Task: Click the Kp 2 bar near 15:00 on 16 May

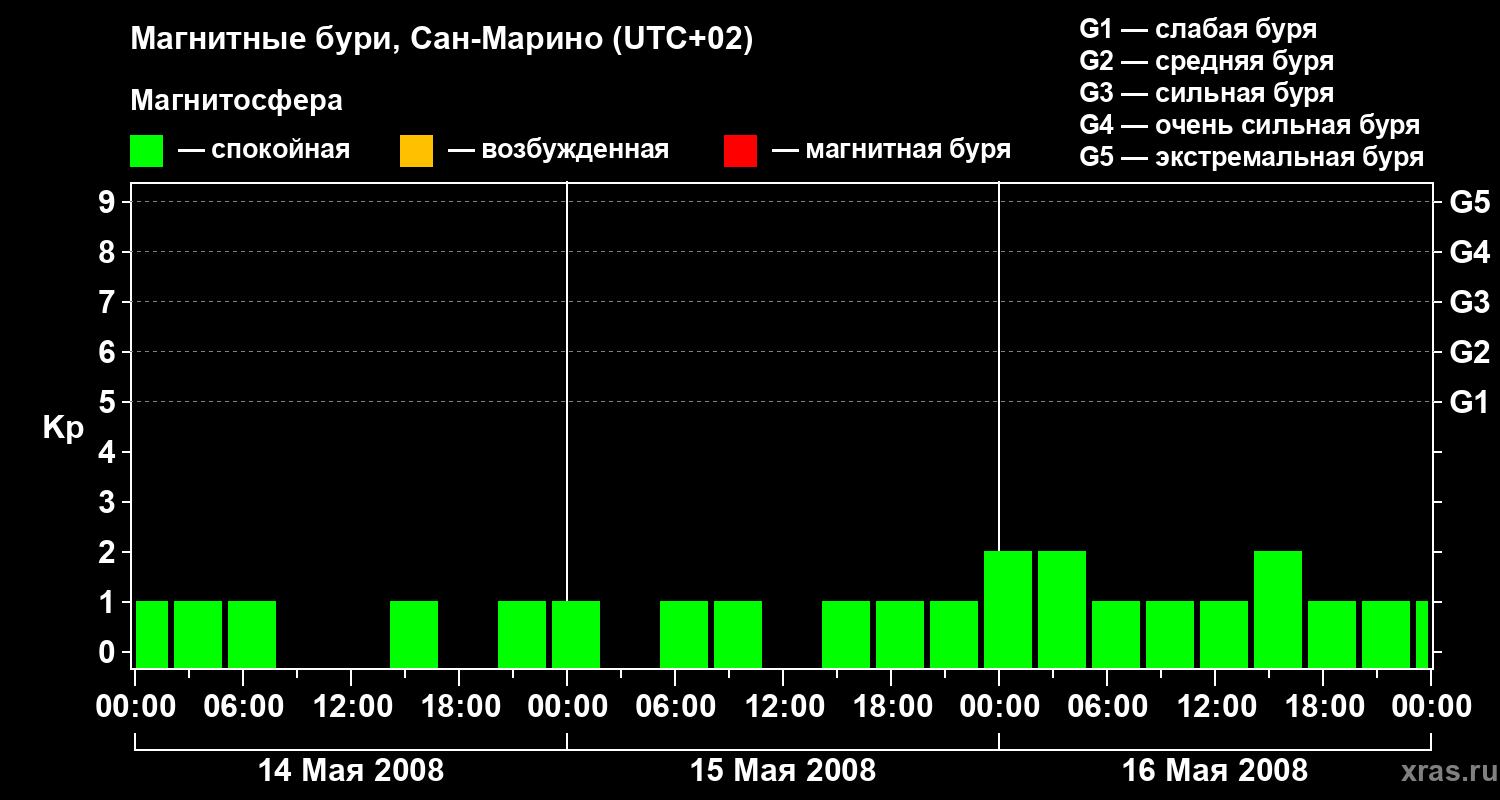Action: [x=1278, y=609]
